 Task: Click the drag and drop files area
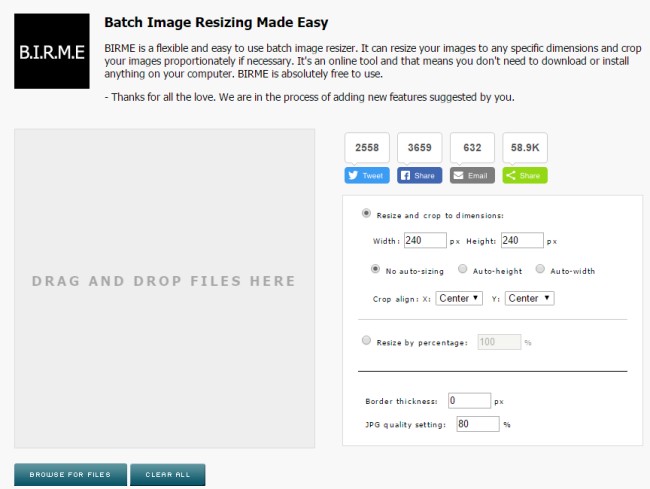(165, 288)
